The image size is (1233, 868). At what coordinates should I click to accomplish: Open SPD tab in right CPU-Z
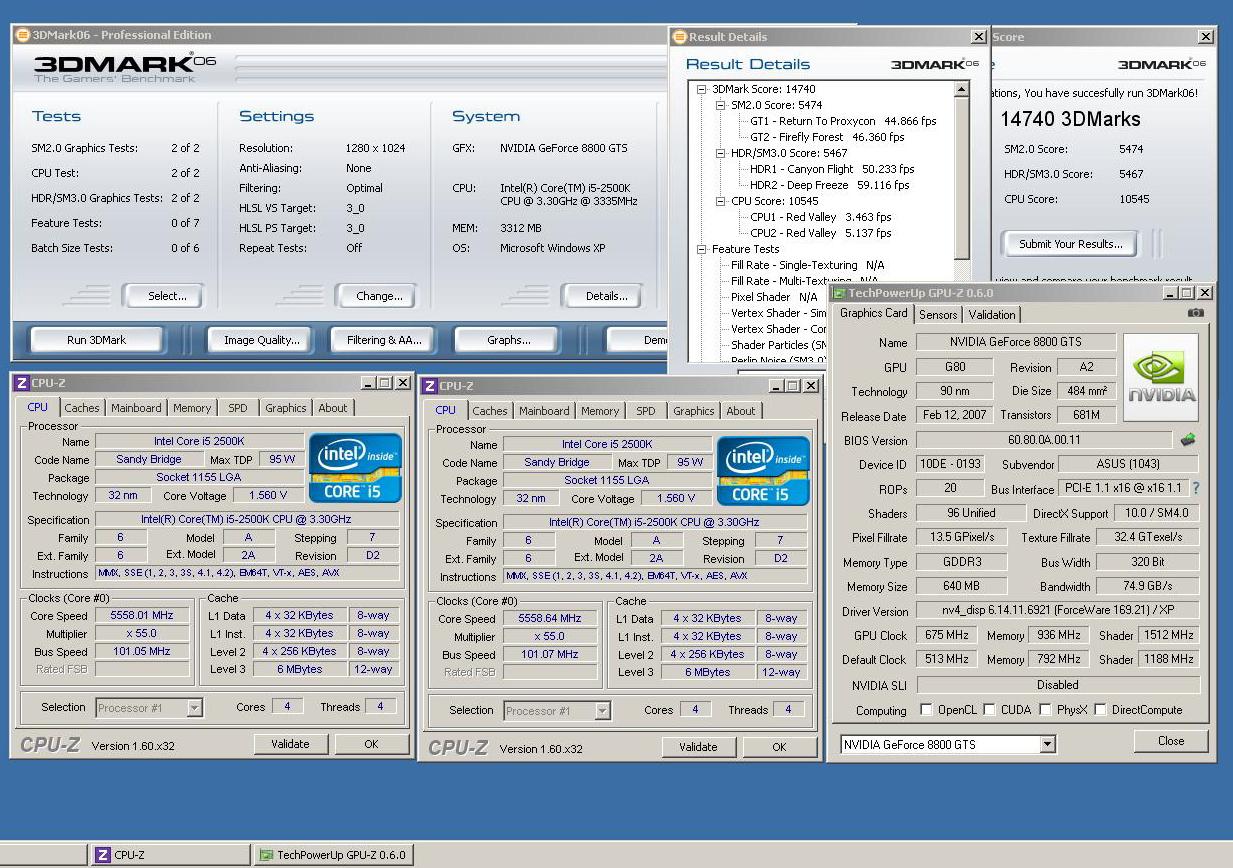646,411
